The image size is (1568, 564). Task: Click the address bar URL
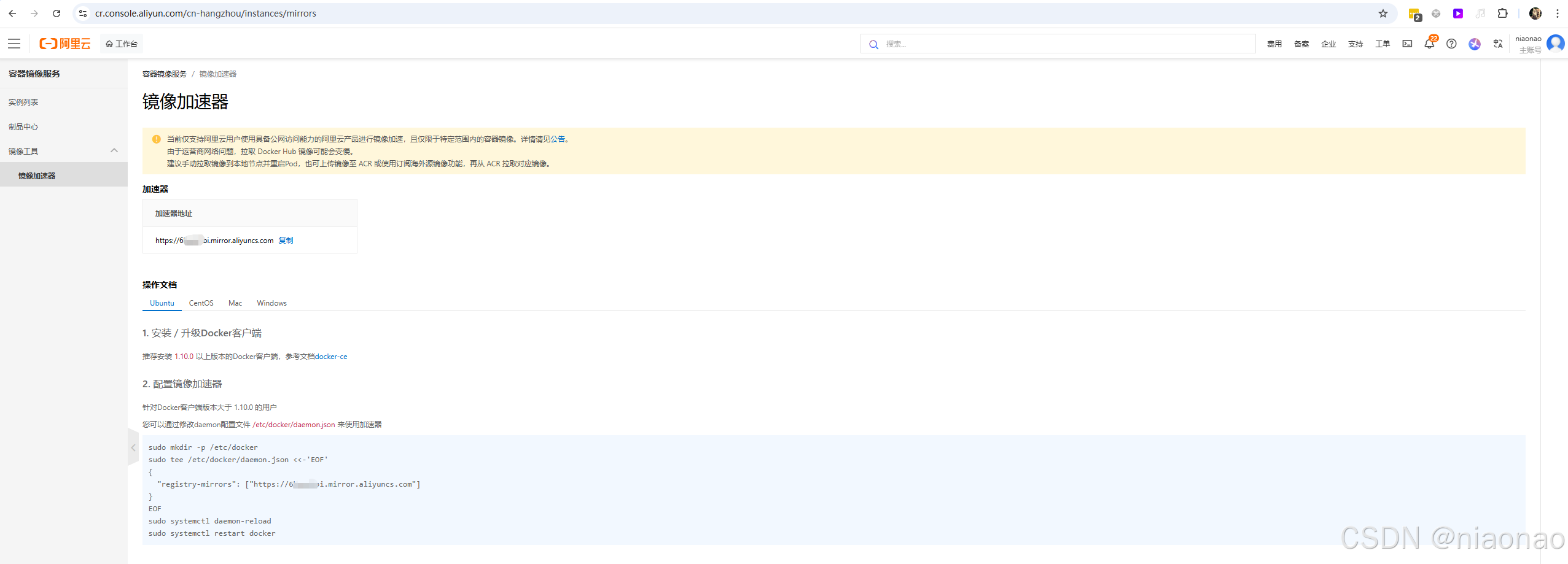(205, 14)
